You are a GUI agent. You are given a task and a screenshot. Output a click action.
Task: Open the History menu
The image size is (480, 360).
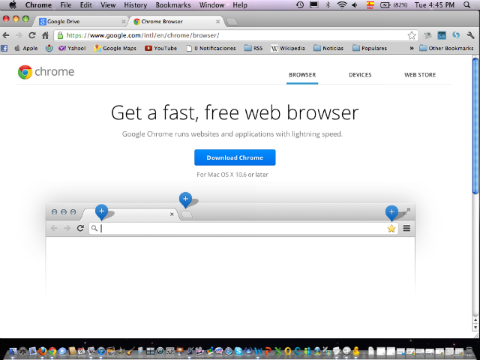pyautogui.click(x=135, y=5)
